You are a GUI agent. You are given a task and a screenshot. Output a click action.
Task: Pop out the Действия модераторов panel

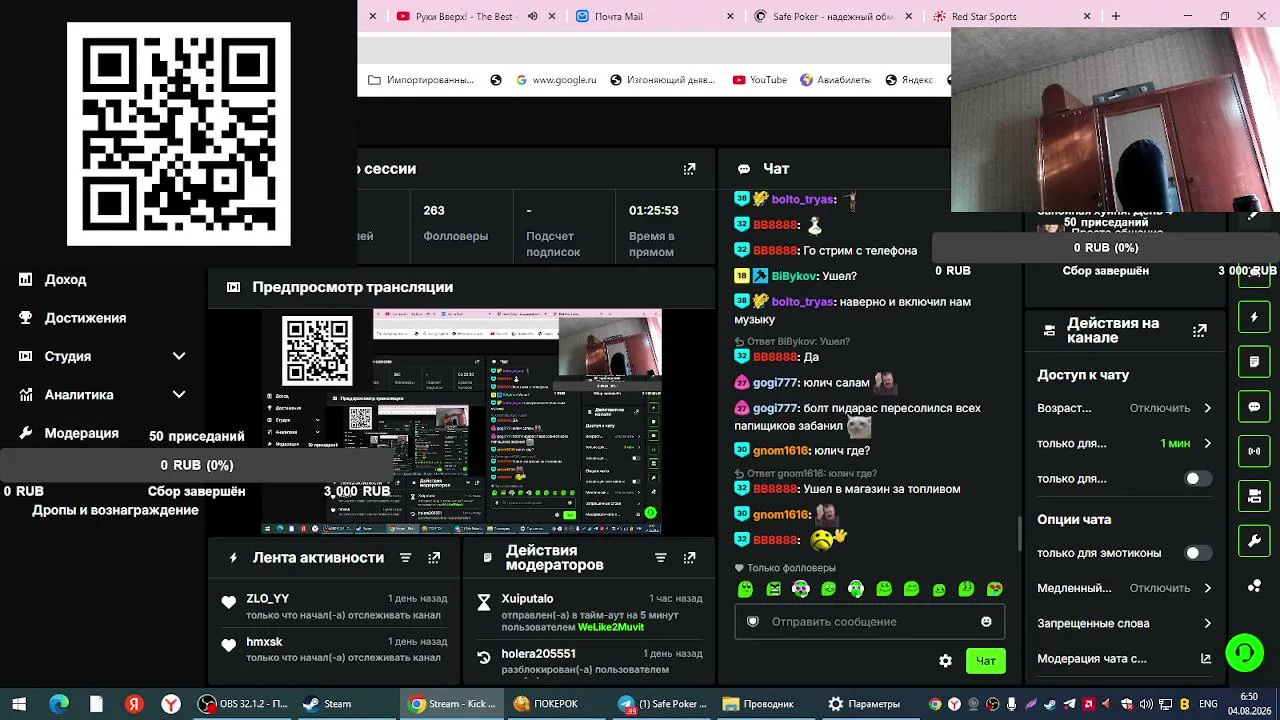coord(689,558)
